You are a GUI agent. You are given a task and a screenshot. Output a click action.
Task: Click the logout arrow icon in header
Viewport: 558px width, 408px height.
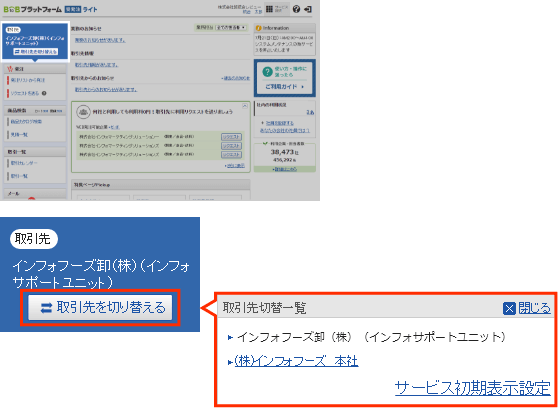[x=308, y=9]
